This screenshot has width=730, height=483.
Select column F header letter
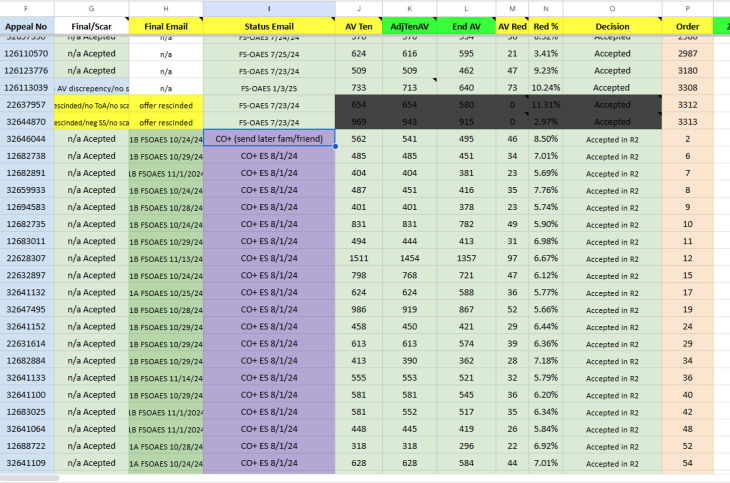[x=26, y=7]
